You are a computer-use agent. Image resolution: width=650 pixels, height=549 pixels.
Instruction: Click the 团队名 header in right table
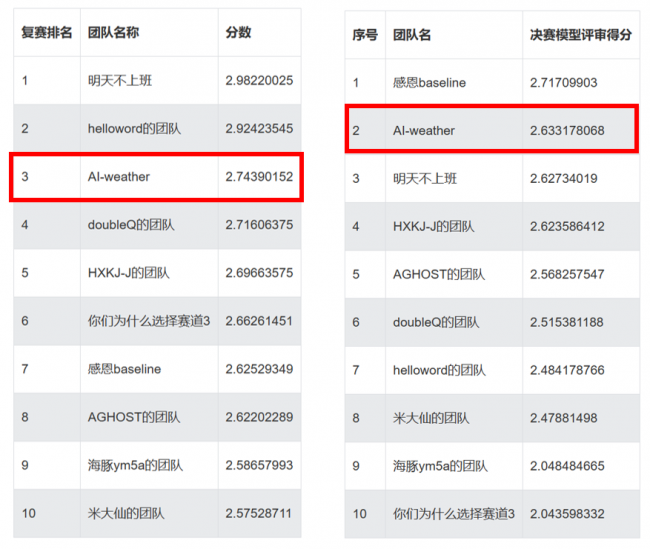(x=412, y=35)
